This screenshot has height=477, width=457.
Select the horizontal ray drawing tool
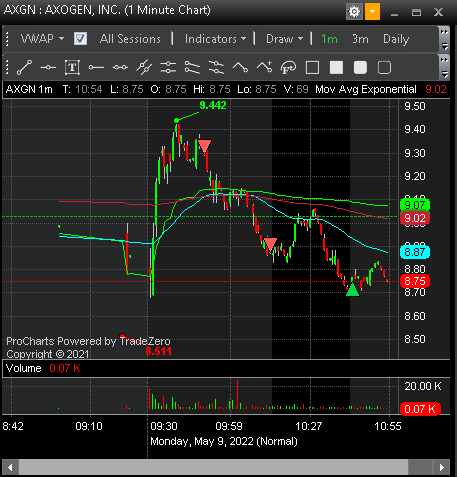coord(96,68)
